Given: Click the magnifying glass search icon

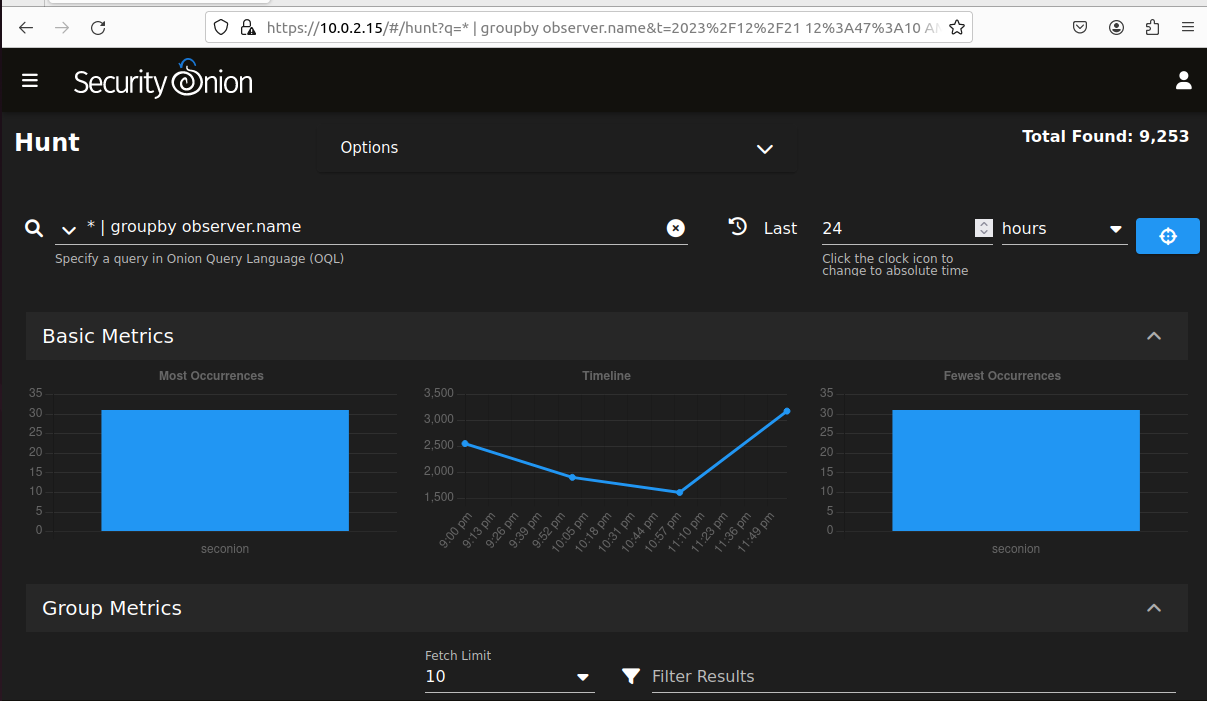Looking at the screenshot, I should [x=34, y=228].
